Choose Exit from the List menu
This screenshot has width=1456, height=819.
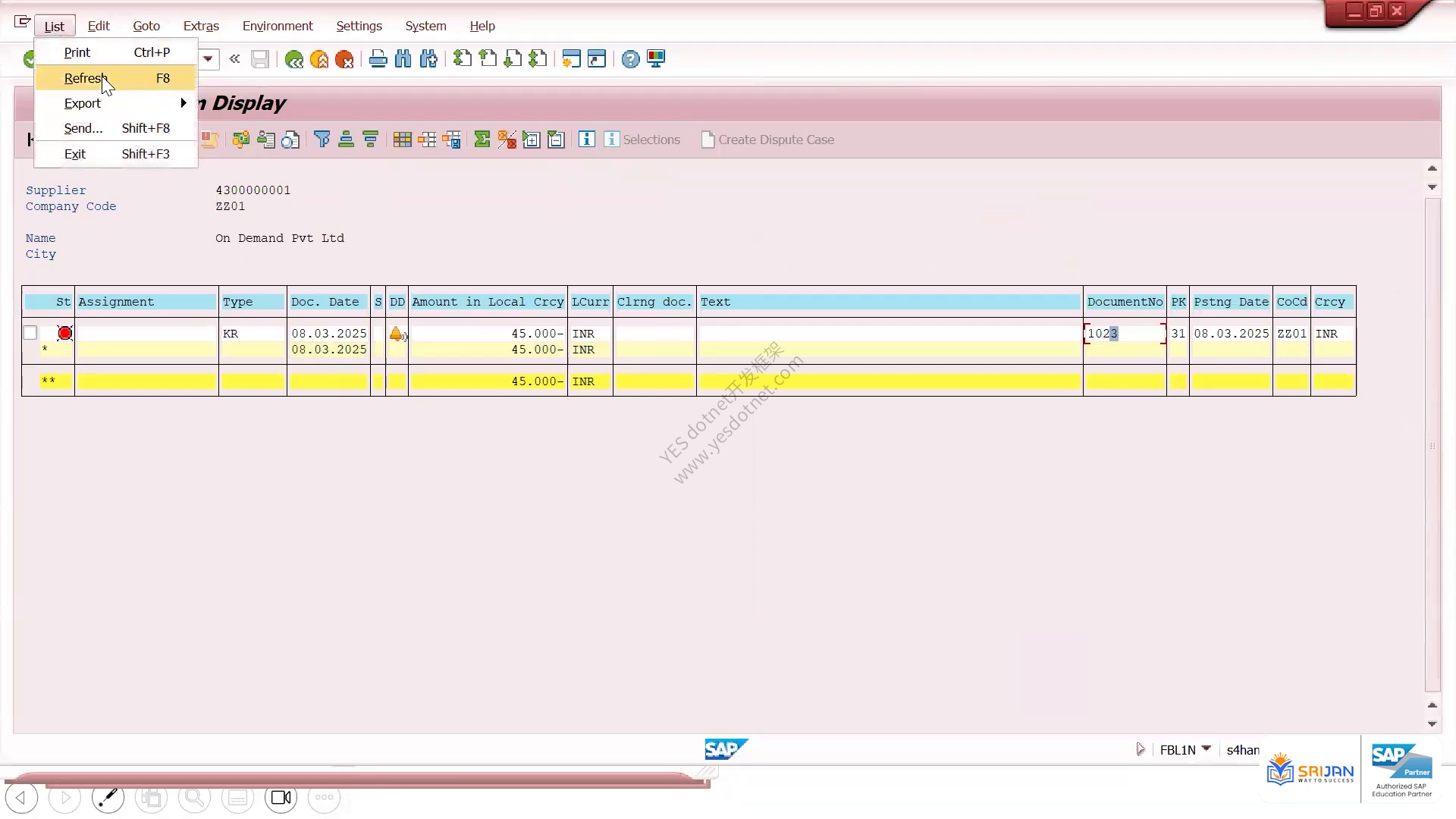116,154
